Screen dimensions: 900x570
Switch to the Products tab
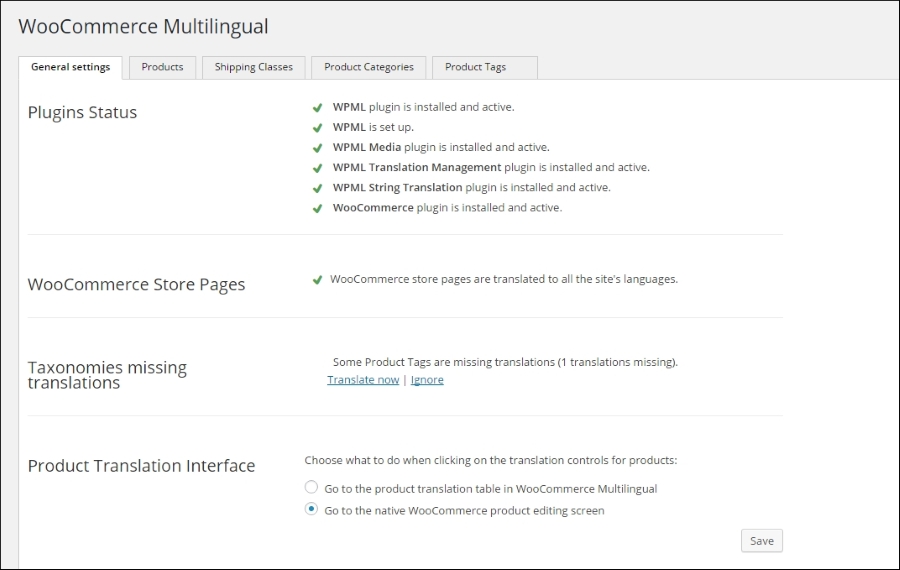[162, 67]
